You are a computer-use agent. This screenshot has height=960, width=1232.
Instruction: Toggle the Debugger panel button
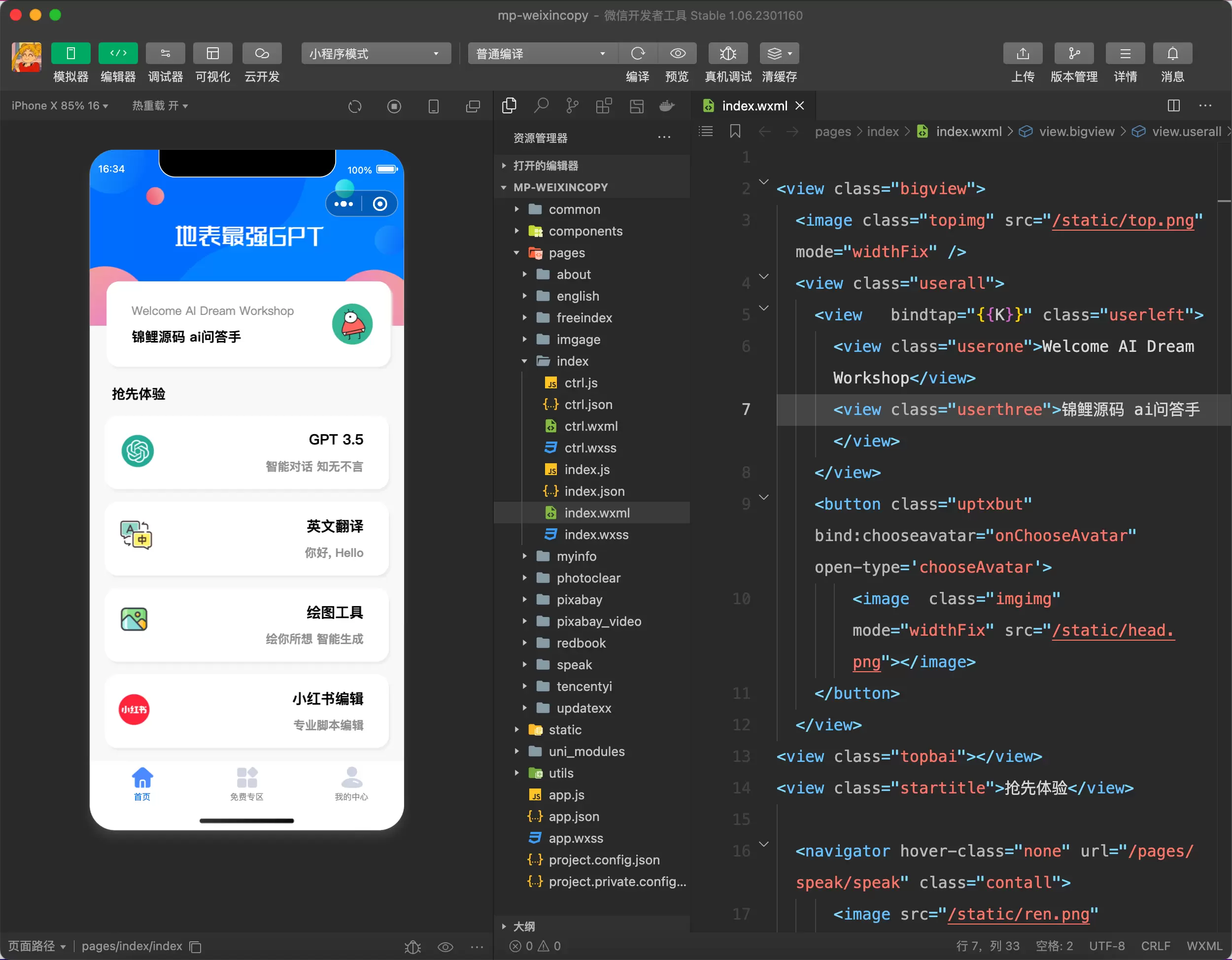[x=165, y=54]
